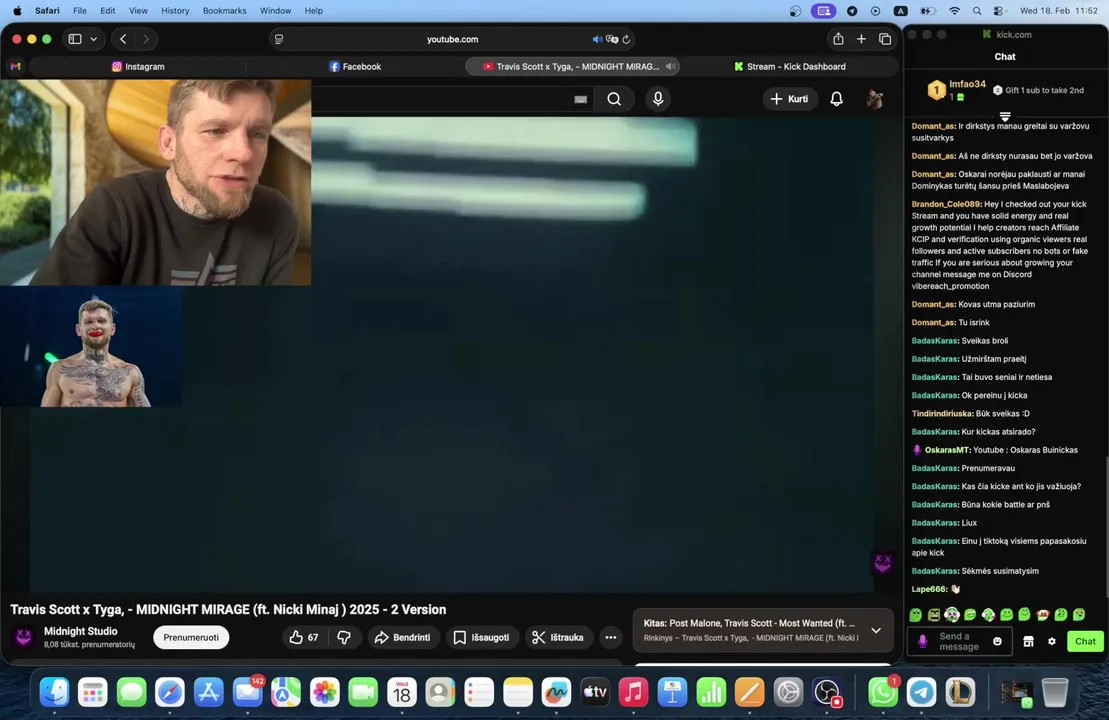Open League of Legends icon in the Dock
Screen dimensions: 1109x720
click(x=960, y=692)
